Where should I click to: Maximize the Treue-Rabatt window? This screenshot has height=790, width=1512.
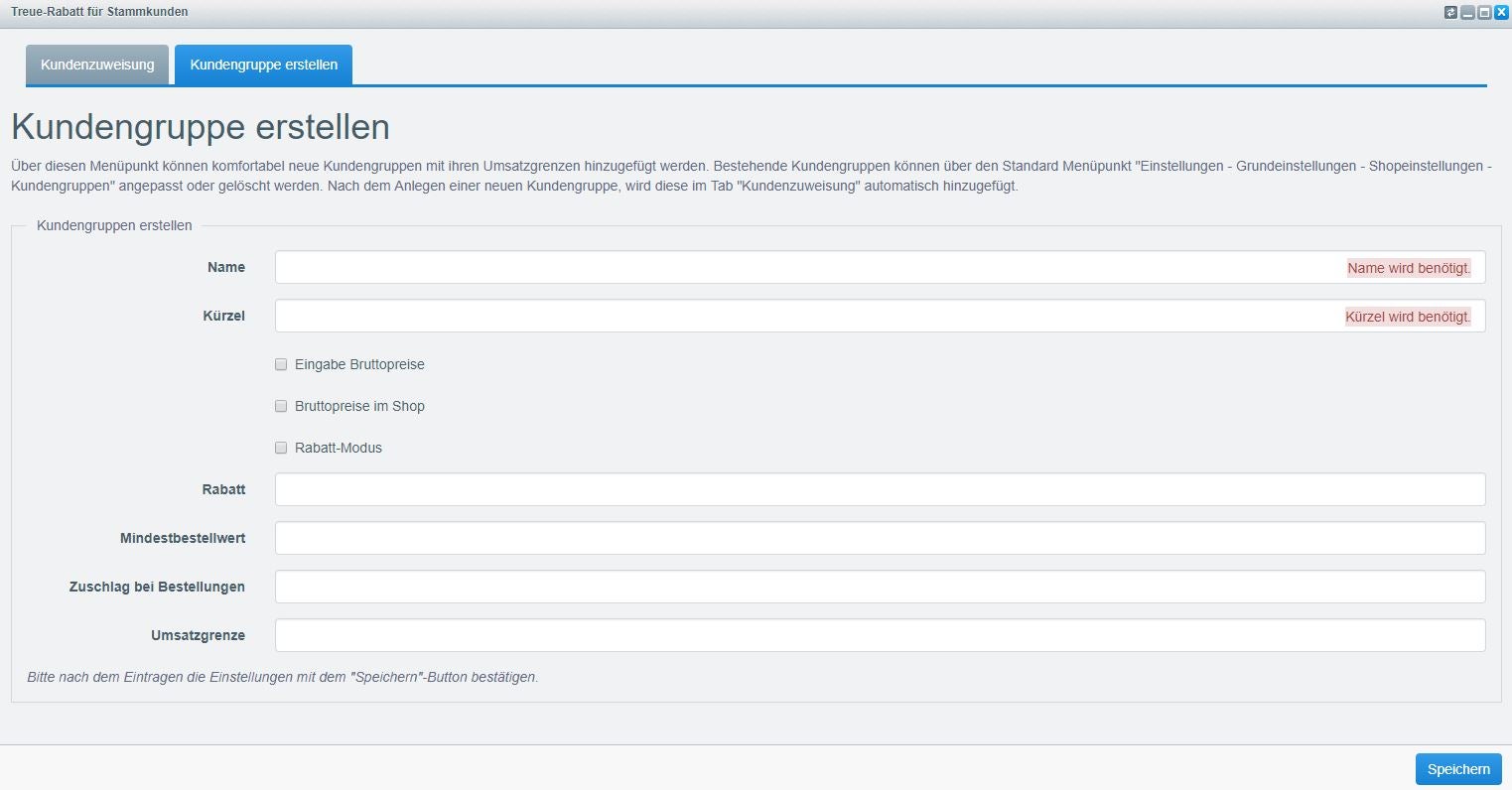[1484, 13]
